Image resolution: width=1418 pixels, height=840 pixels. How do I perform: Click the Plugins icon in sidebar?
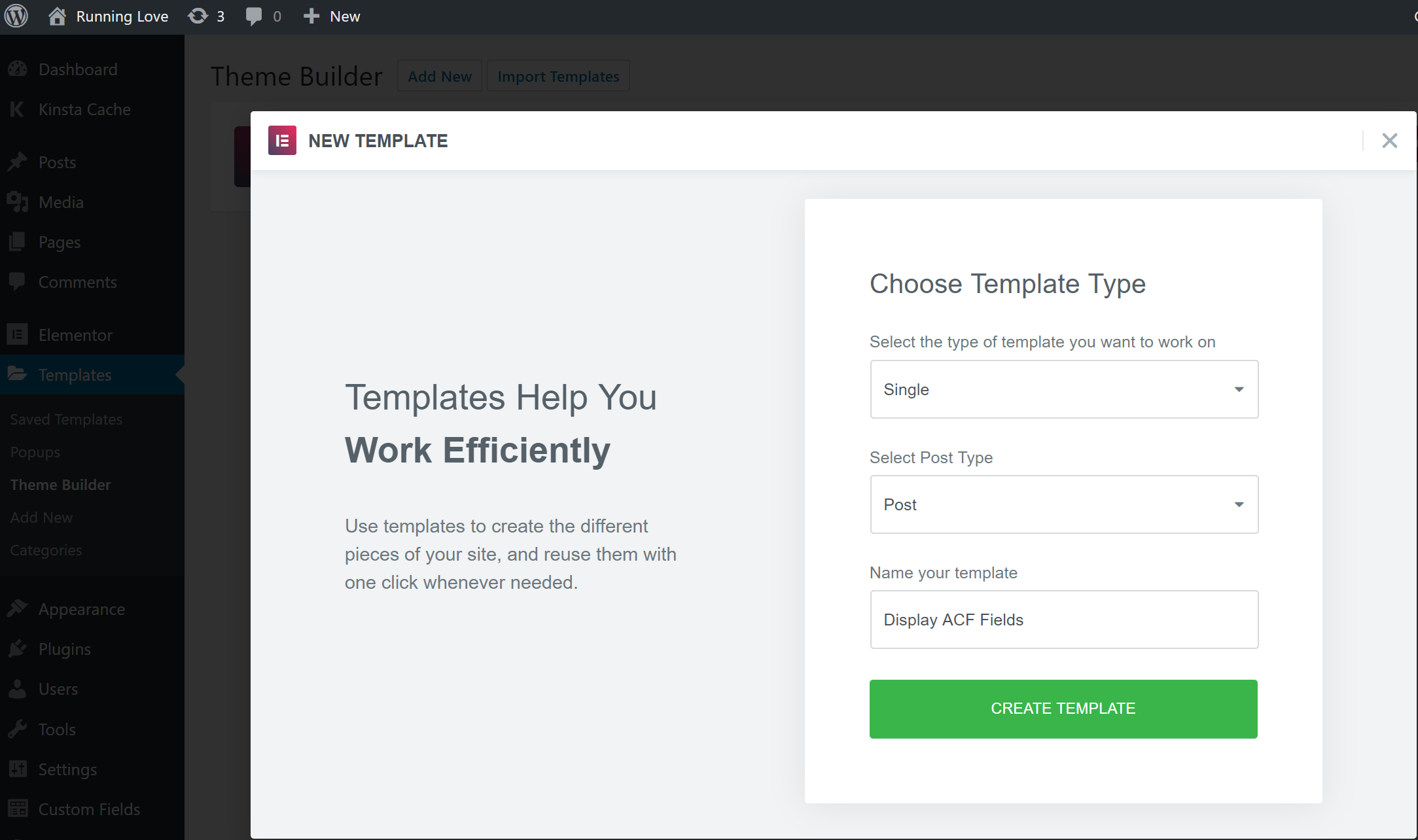pos(17,648)
